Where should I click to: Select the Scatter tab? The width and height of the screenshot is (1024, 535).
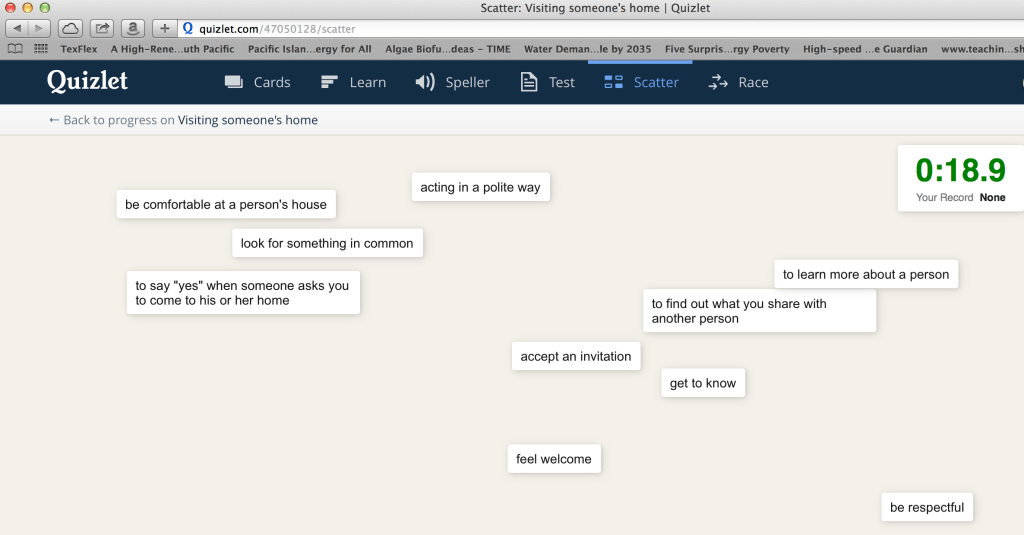pyautogui.click(x=641, y=82)
